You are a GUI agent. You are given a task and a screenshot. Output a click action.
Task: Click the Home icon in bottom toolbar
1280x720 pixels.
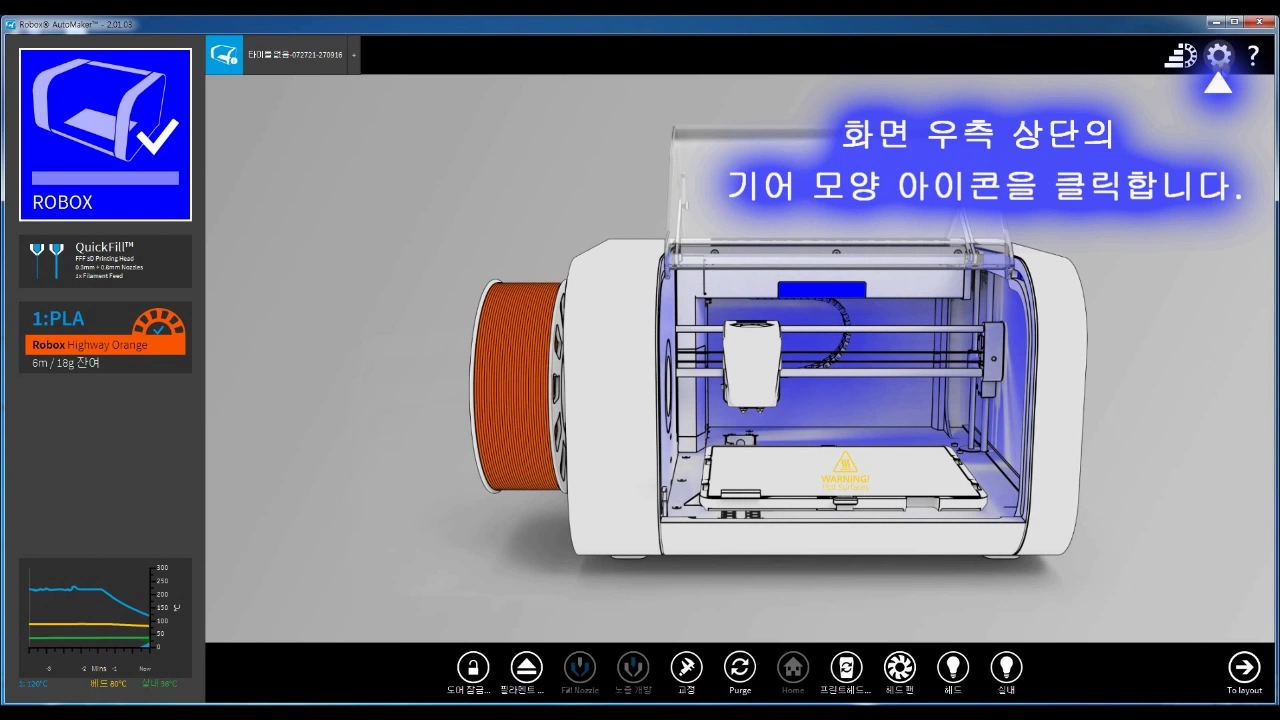793,667
